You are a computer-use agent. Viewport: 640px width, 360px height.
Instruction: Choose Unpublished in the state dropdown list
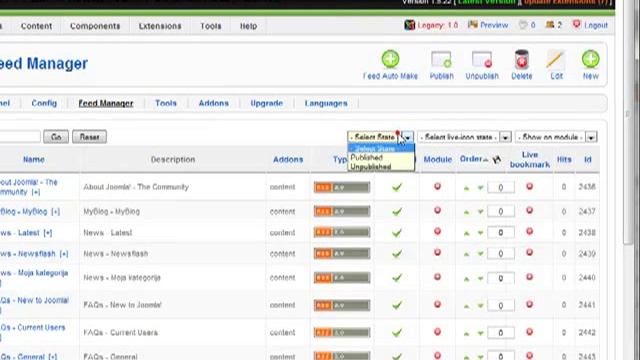pyautogui.click(x=381, y=167)
